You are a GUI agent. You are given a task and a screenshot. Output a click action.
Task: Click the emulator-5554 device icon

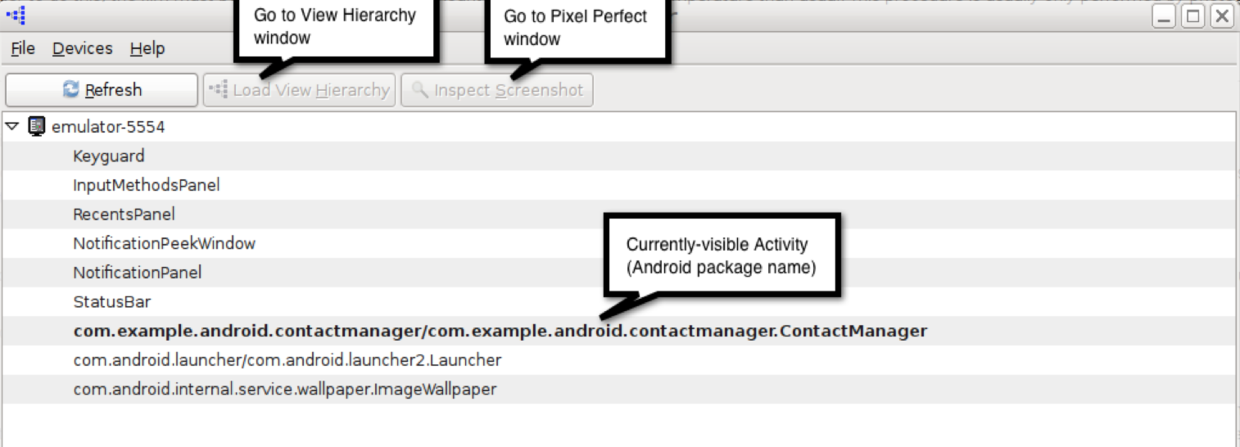pyautogui.click(x=36, y=127)
